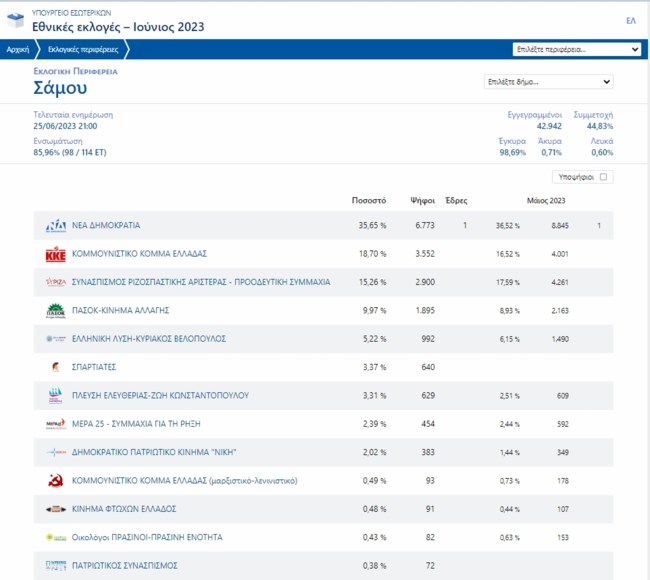
Task: Click the 2.900 votes value
Action: (x=425, y=282)
